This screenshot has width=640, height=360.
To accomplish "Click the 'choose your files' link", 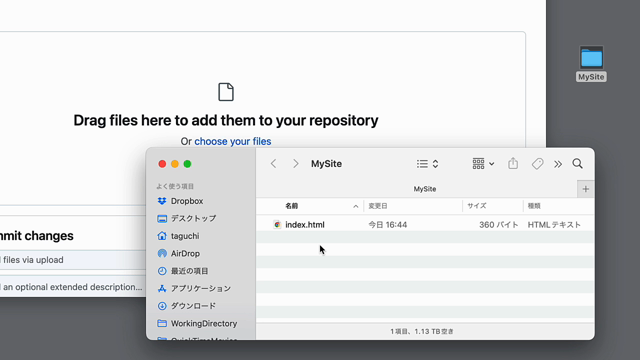I will pos(233,141).
